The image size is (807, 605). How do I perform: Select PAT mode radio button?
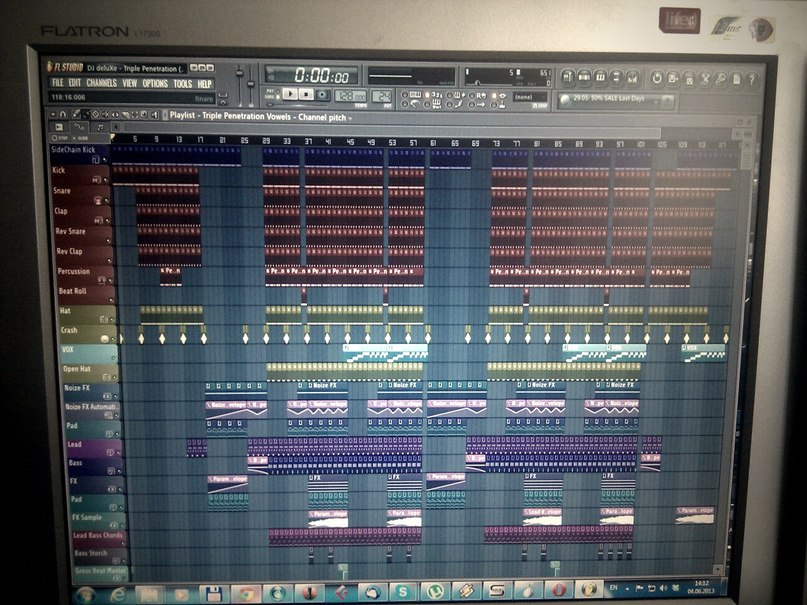[277, 91]
